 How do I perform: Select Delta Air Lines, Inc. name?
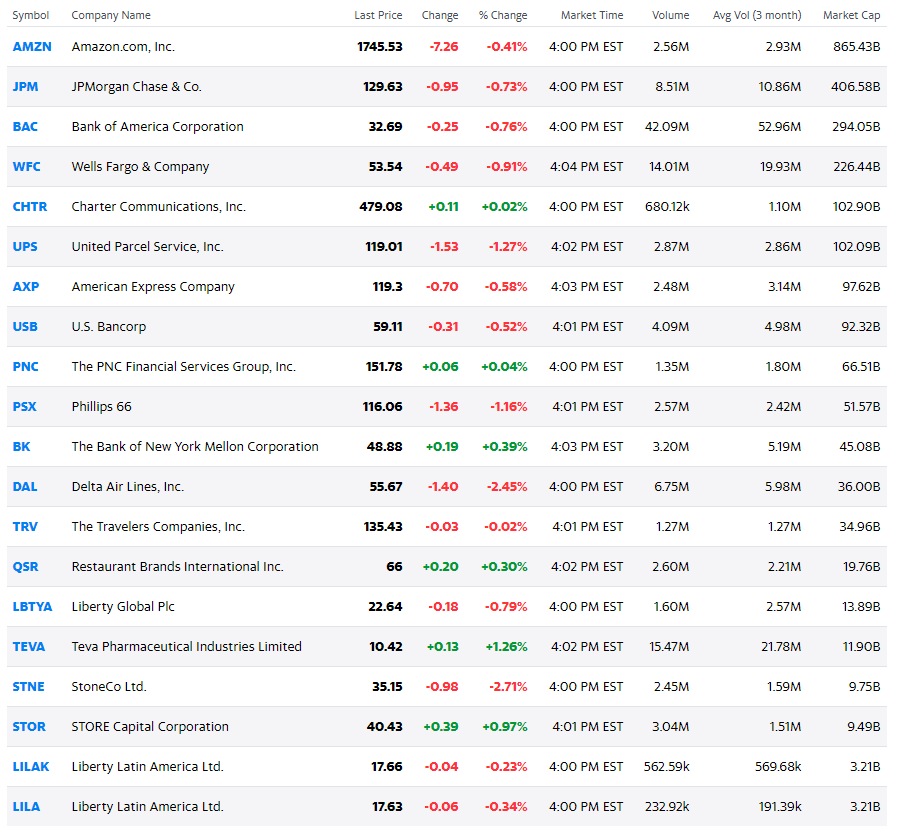coord(128,486)
